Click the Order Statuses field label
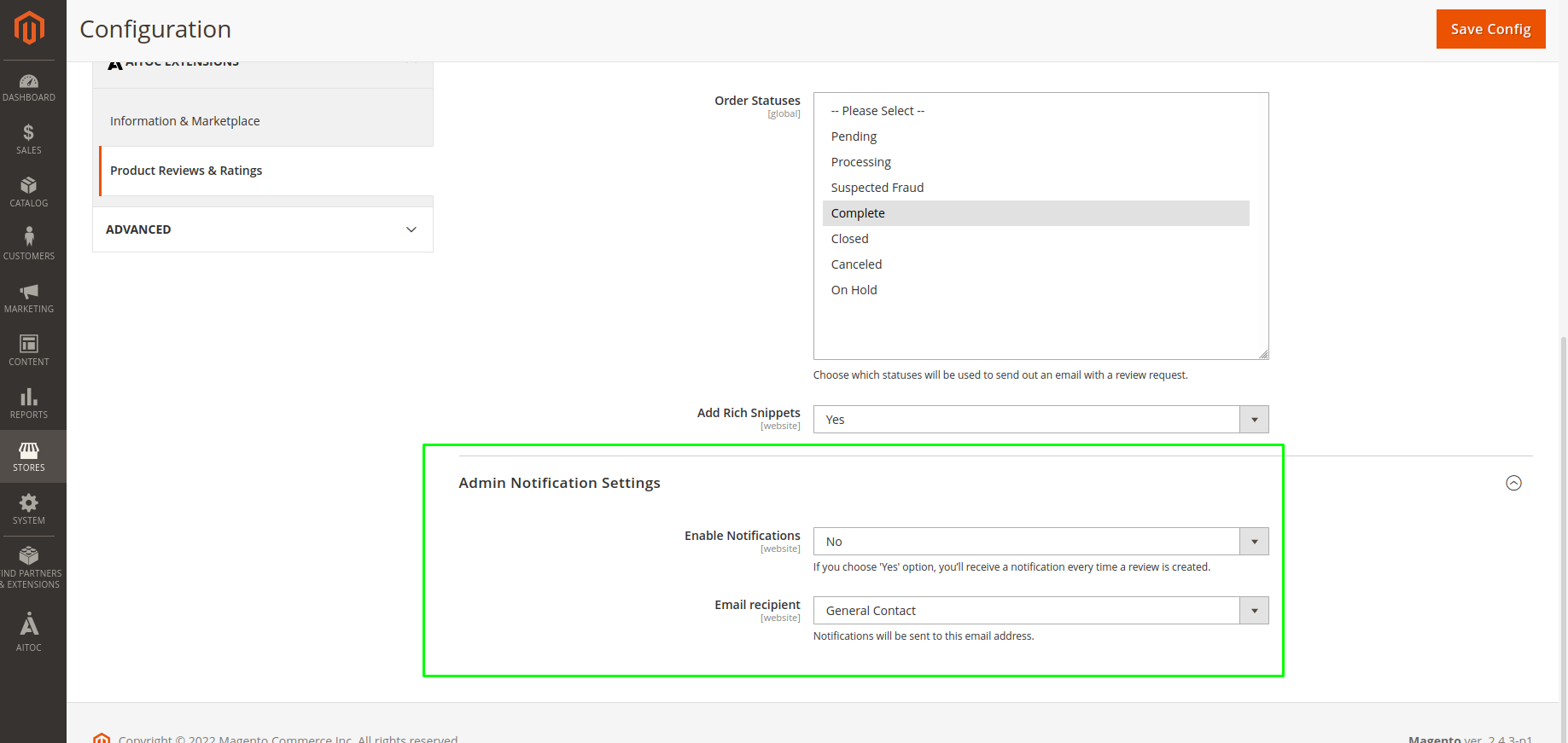1568x743 pixels. (757, 101)
